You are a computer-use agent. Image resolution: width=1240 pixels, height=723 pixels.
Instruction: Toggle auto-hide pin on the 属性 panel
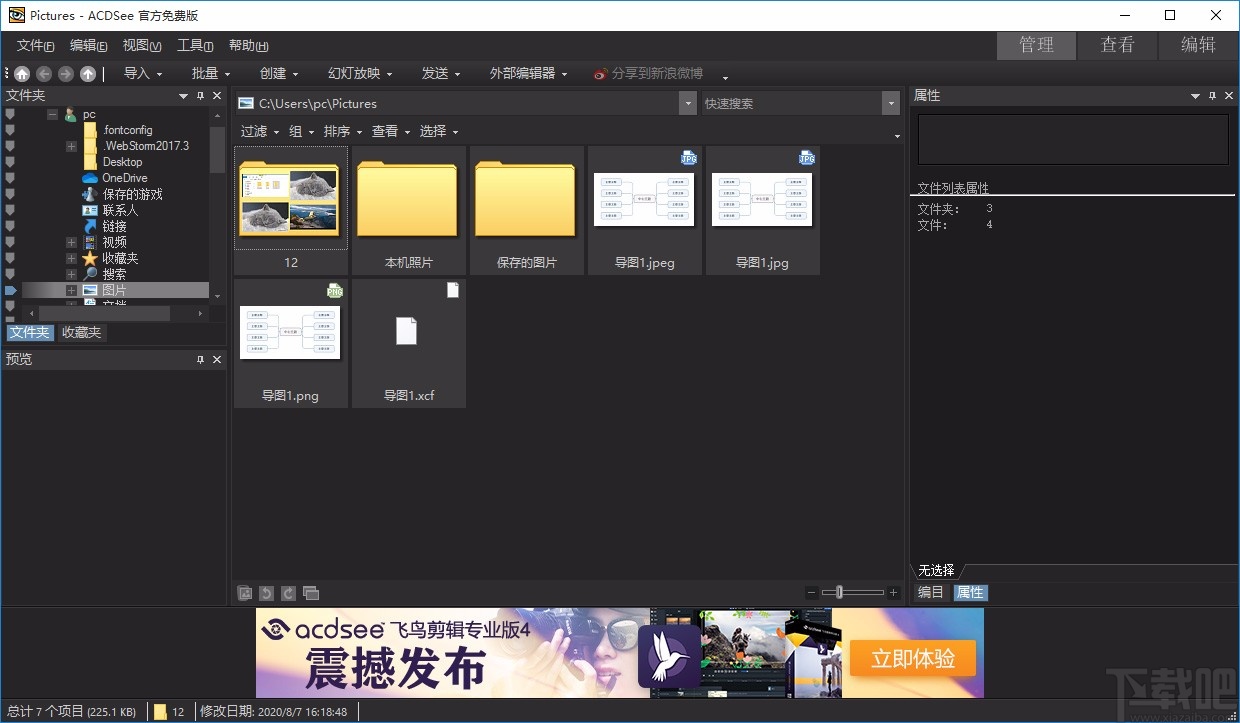click(1212, 95)
